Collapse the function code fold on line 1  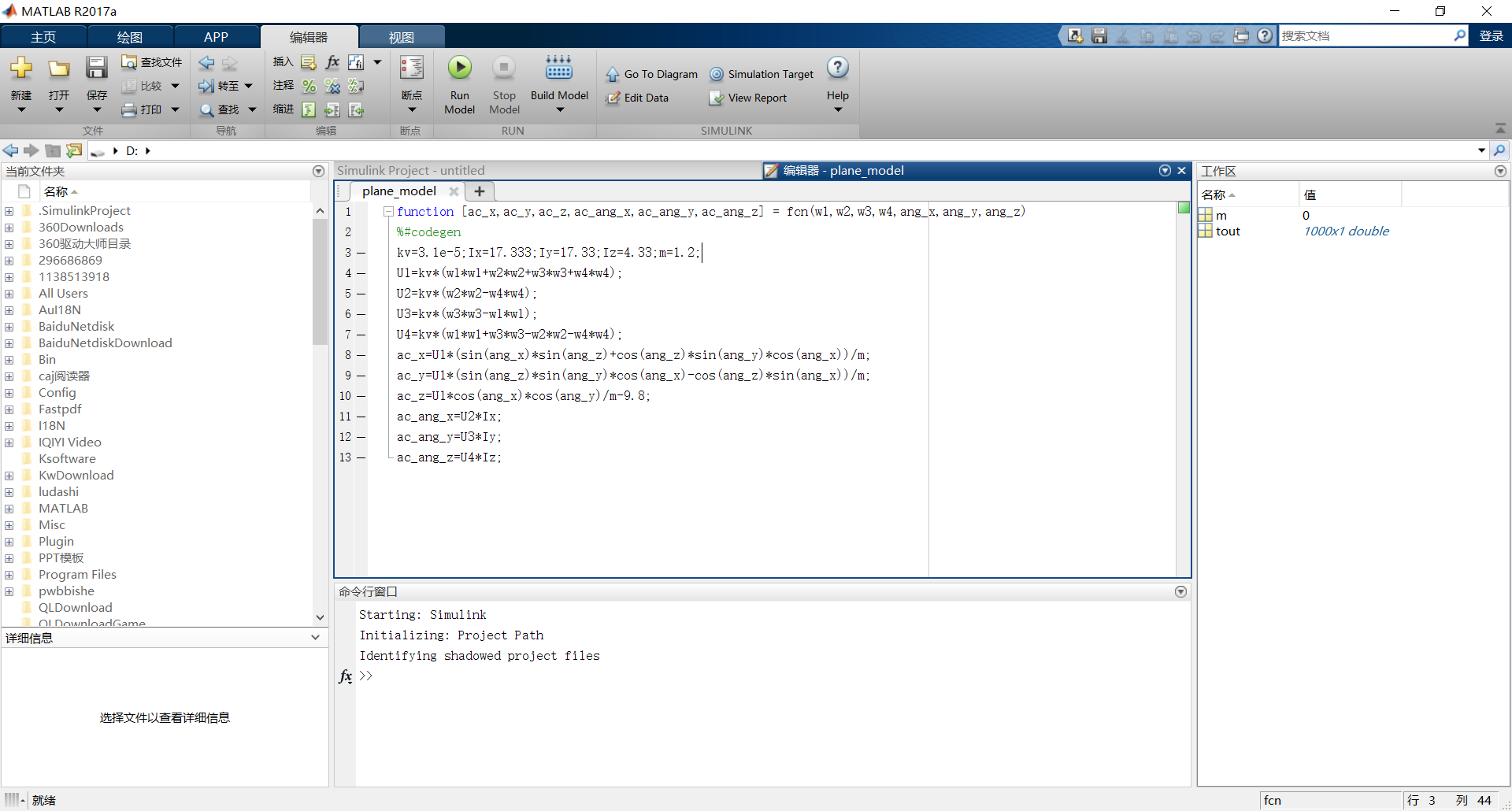[x=388, y=212]
